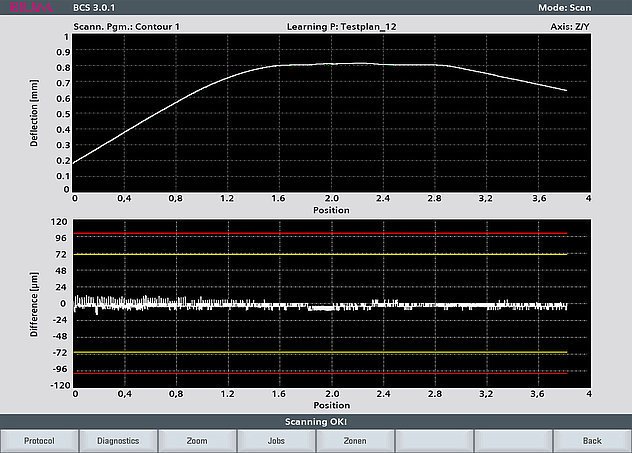Click the 'BCS 3.0.1' title text
Image resolution: width=632 pixels, height=453 pixels.
96,8
